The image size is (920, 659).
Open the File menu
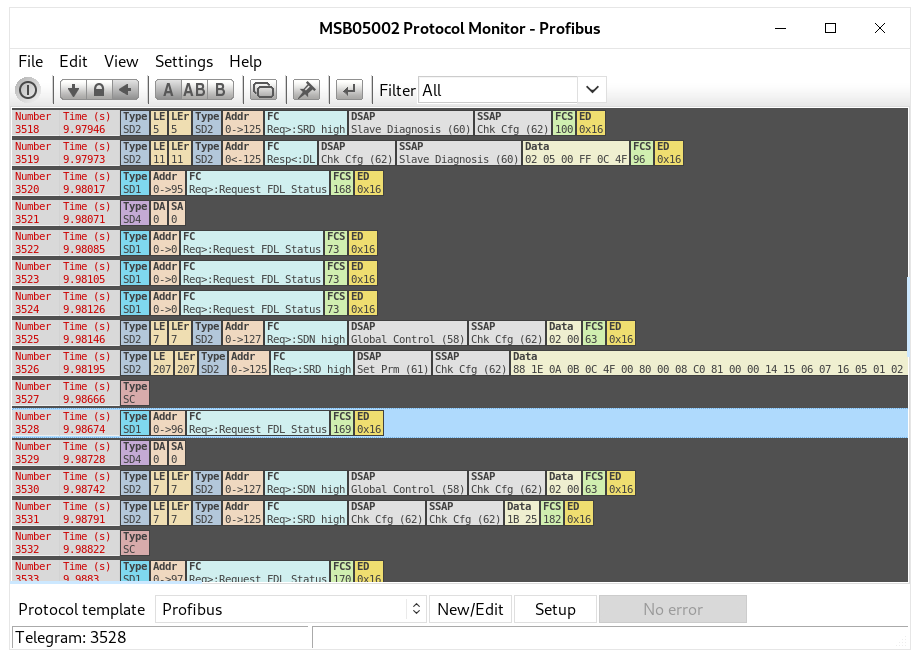point(31,62)
